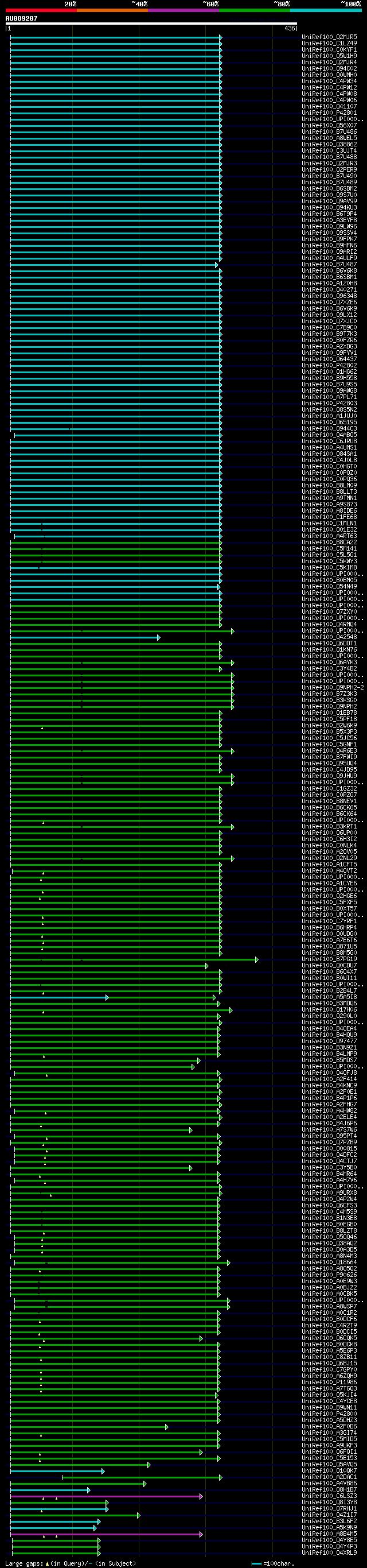Open the purple hit UniRef100_C6LSZ3
Image resolution: width=367 pixels, height=1568 pixels.
329,1496
